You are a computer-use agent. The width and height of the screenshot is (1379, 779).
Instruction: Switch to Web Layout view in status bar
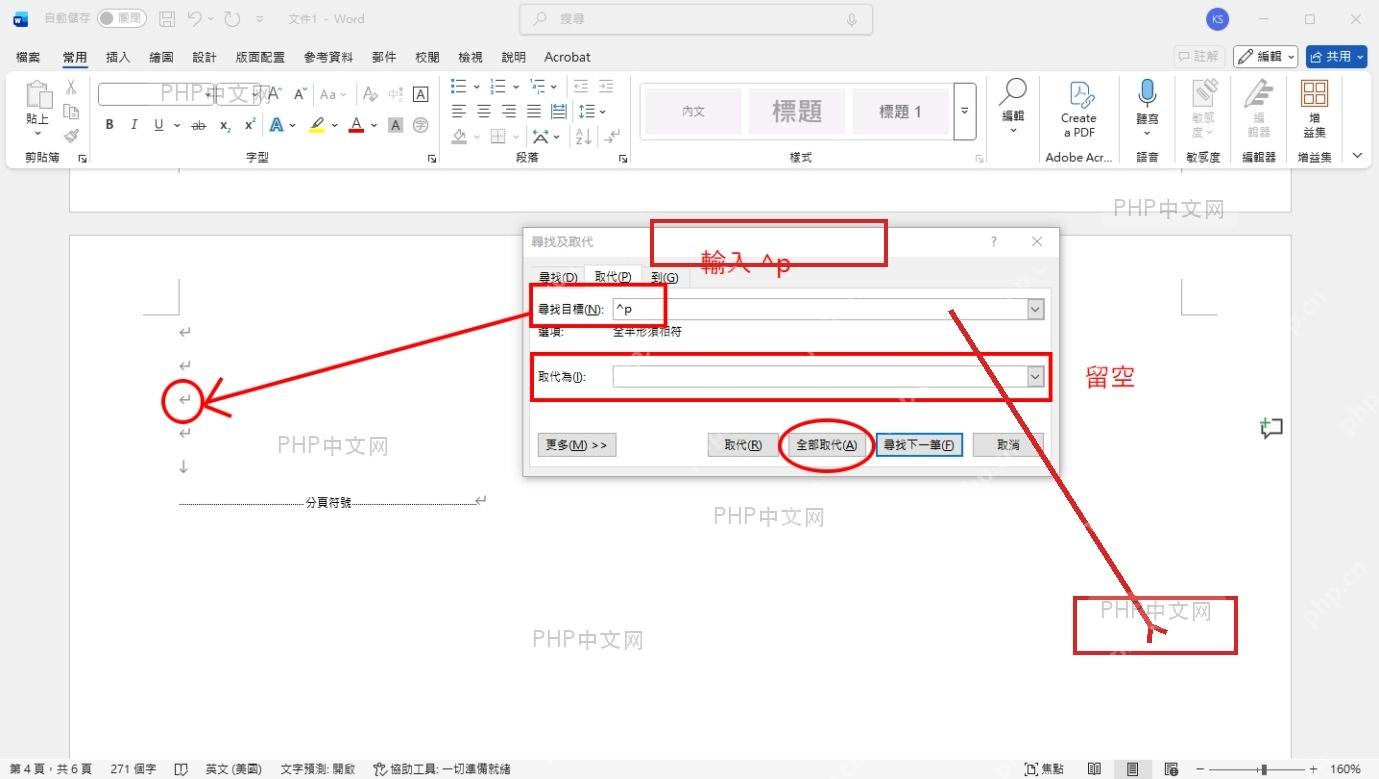pyautogui.click(x=1170, y=769)
